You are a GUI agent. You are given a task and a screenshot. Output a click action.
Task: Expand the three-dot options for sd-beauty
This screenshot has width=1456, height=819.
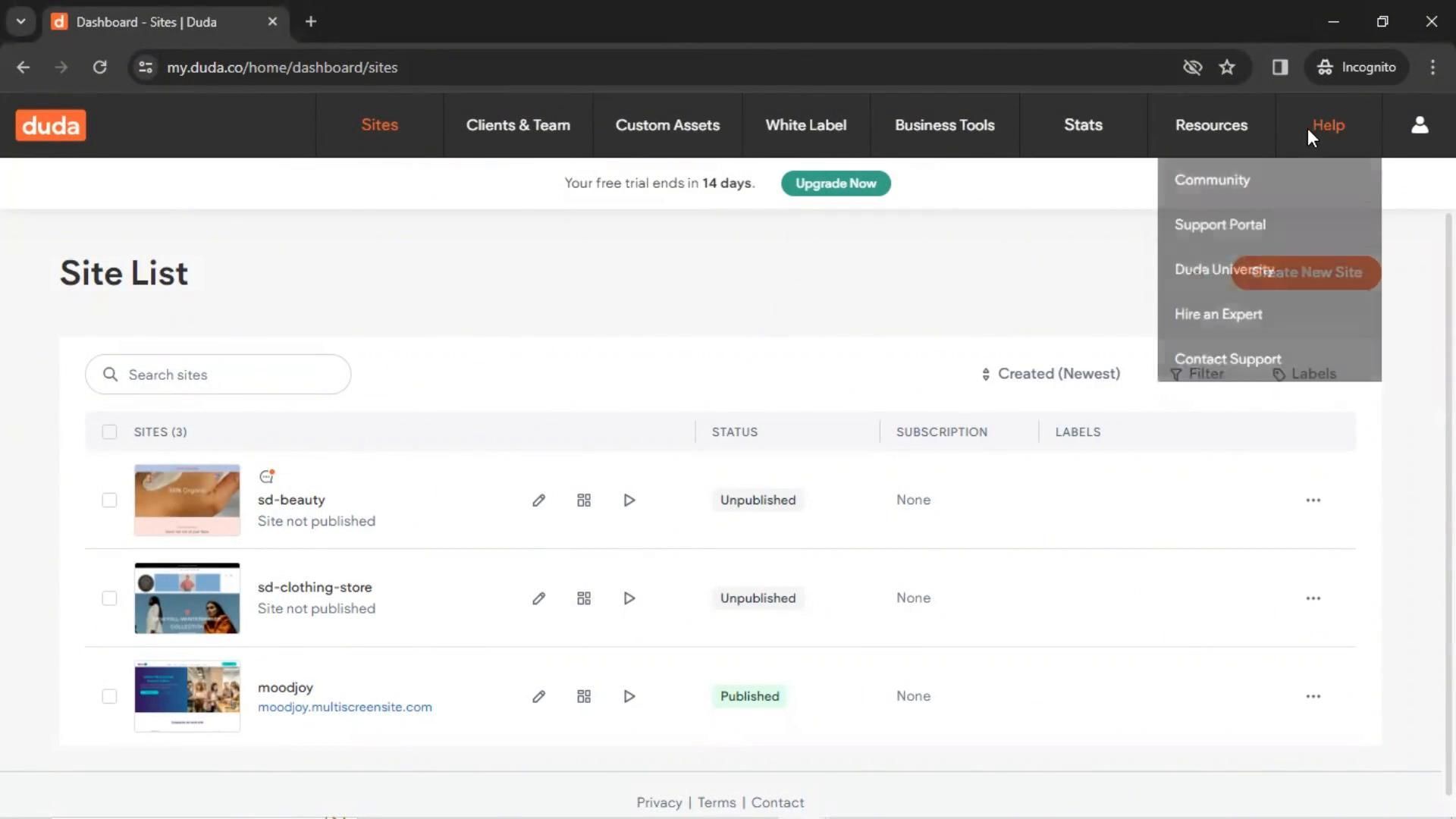tap(1313, 500)
